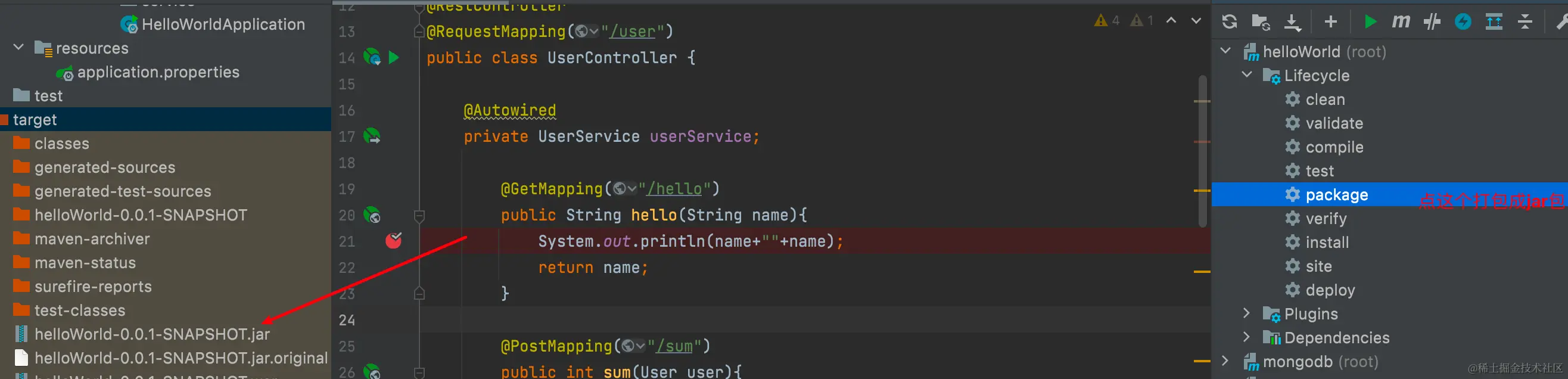This screenshot has height=379, width=1568.
Task: Click line number 24 in the gutter
Action: pyautogui.click(x=347, y=320)
